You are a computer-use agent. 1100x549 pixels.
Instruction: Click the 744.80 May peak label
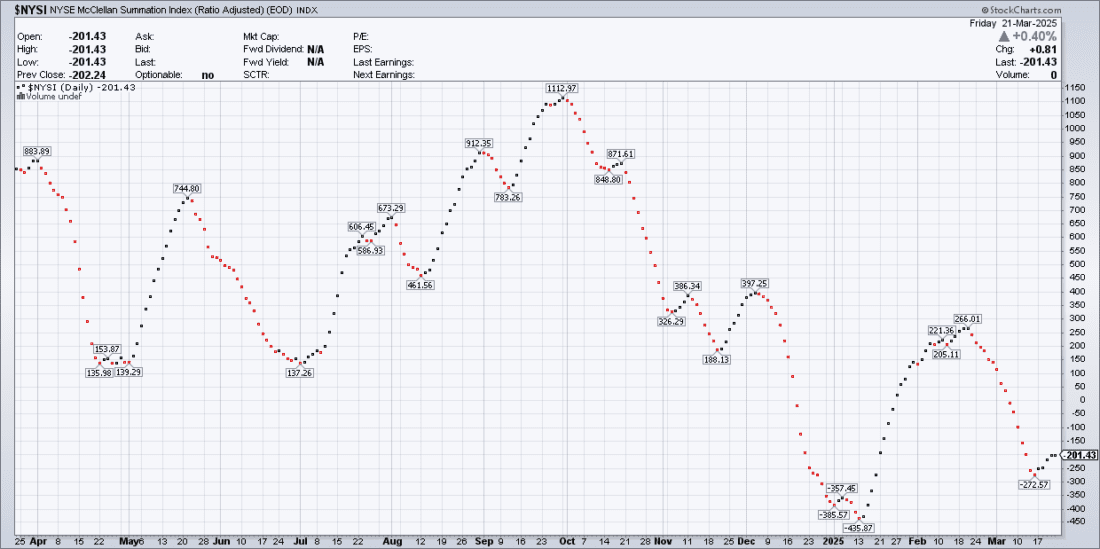point(187,188)
